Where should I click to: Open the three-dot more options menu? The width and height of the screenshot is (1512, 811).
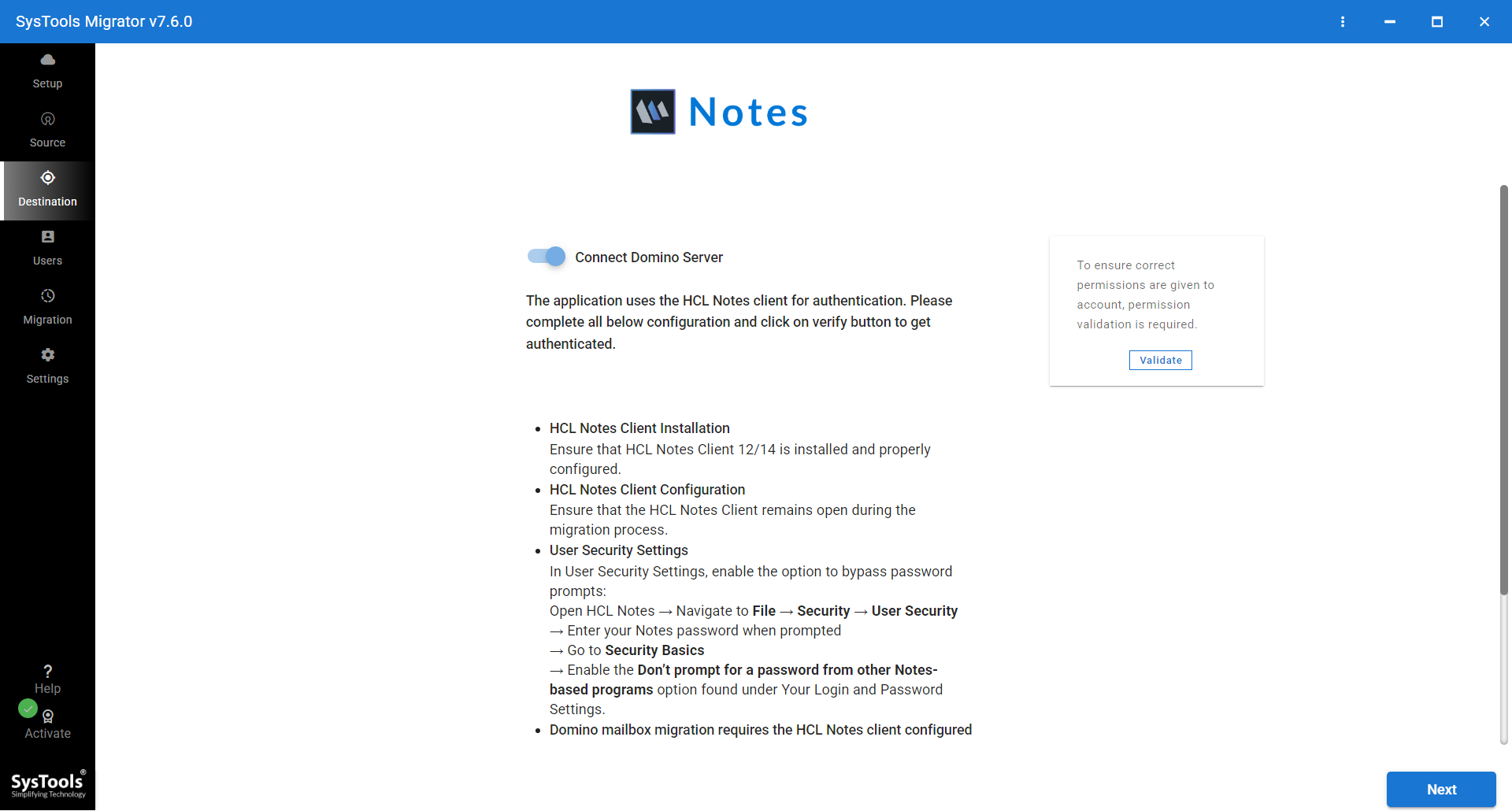[x=1343, y=21]
